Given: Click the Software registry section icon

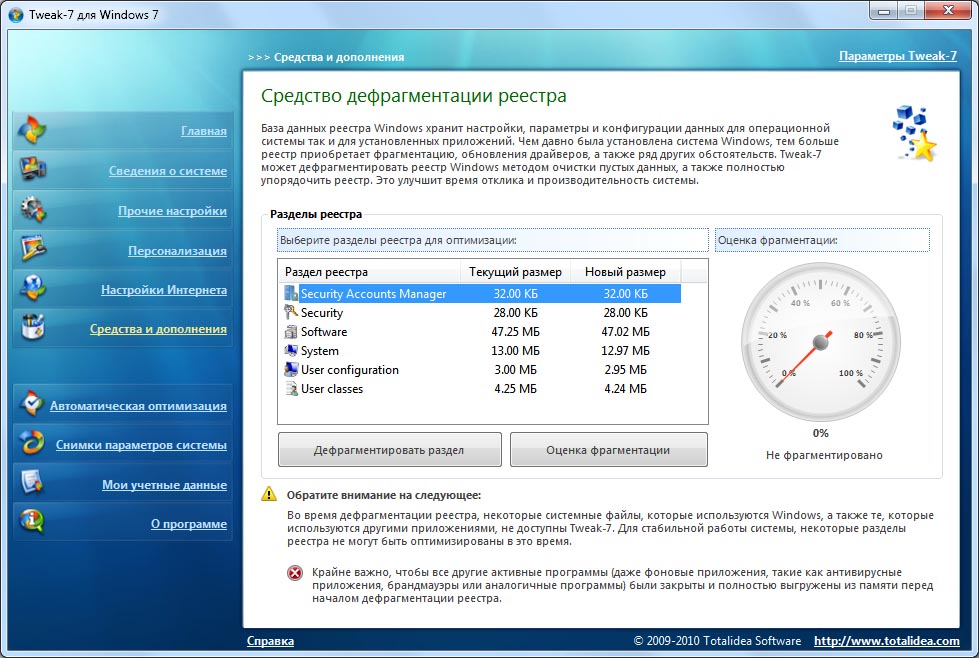Looking at the screenshot, I should 291,331.
